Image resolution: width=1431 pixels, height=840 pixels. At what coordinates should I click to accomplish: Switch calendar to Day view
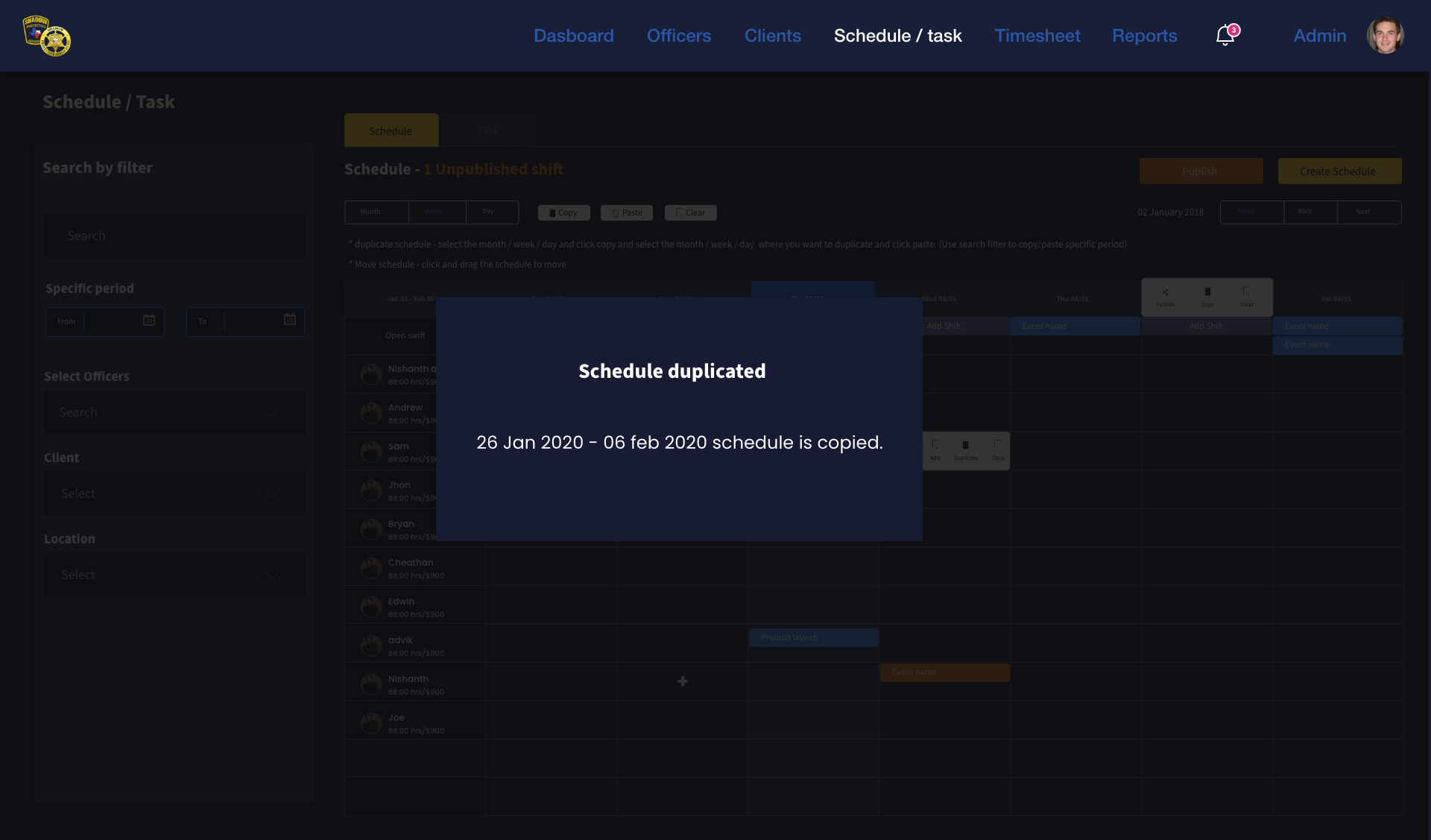[x=488, y=212]
